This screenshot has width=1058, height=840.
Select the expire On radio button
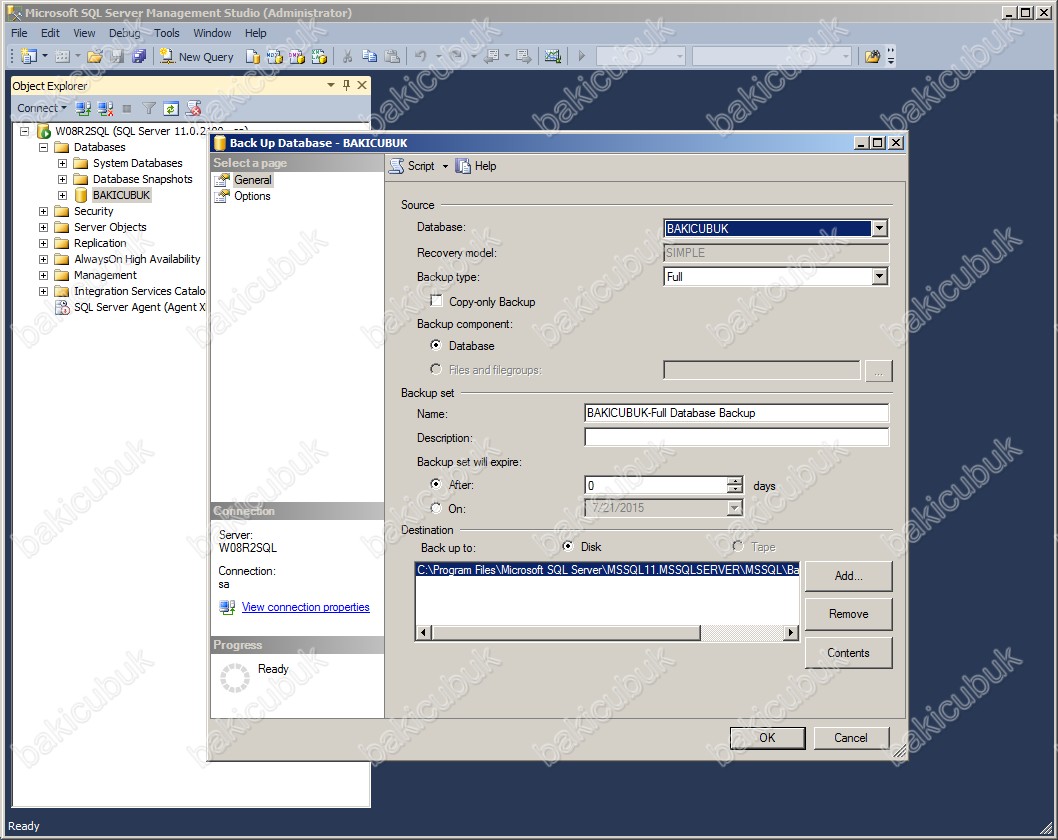point(437,508)
